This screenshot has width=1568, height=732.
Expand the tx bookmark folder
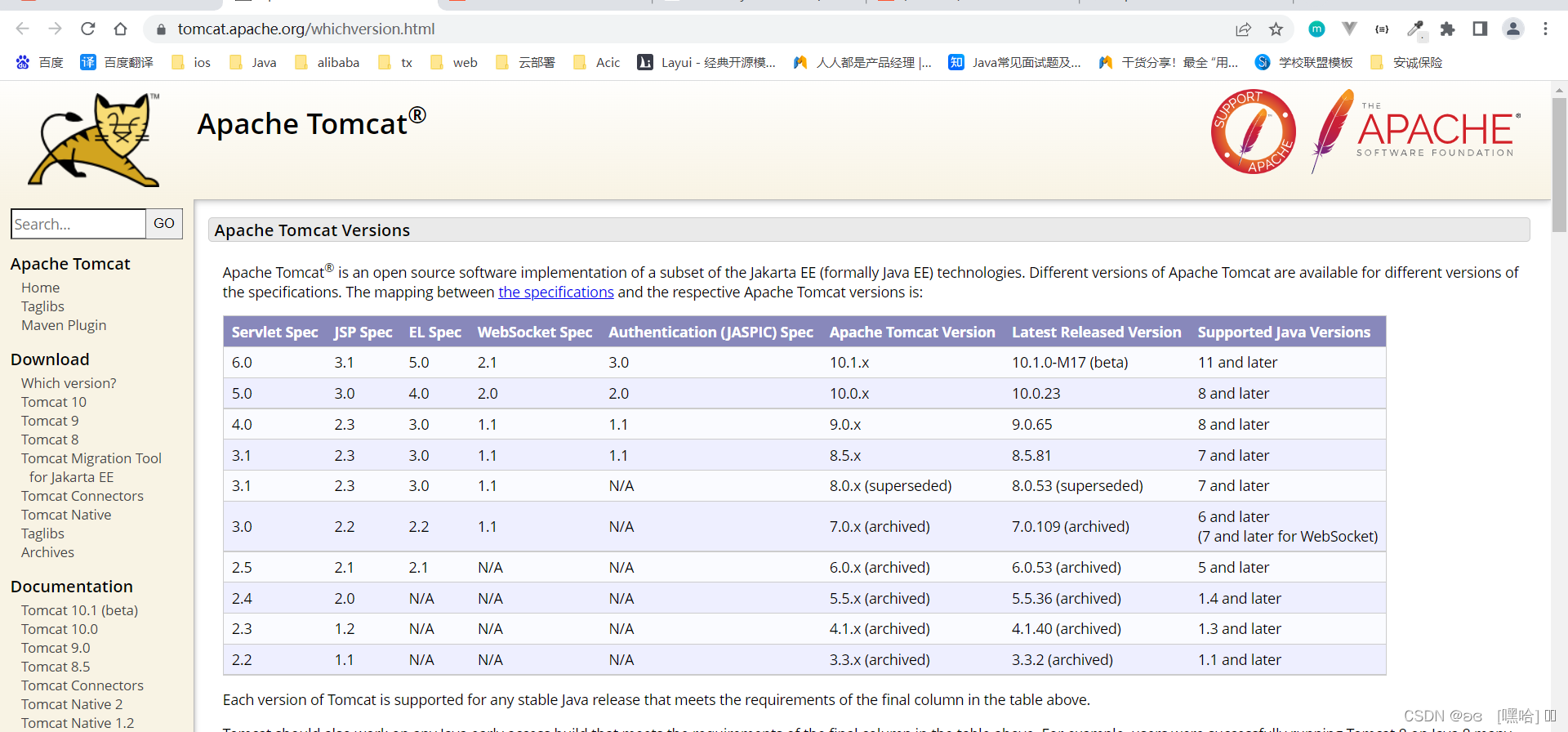coord(396,62)
